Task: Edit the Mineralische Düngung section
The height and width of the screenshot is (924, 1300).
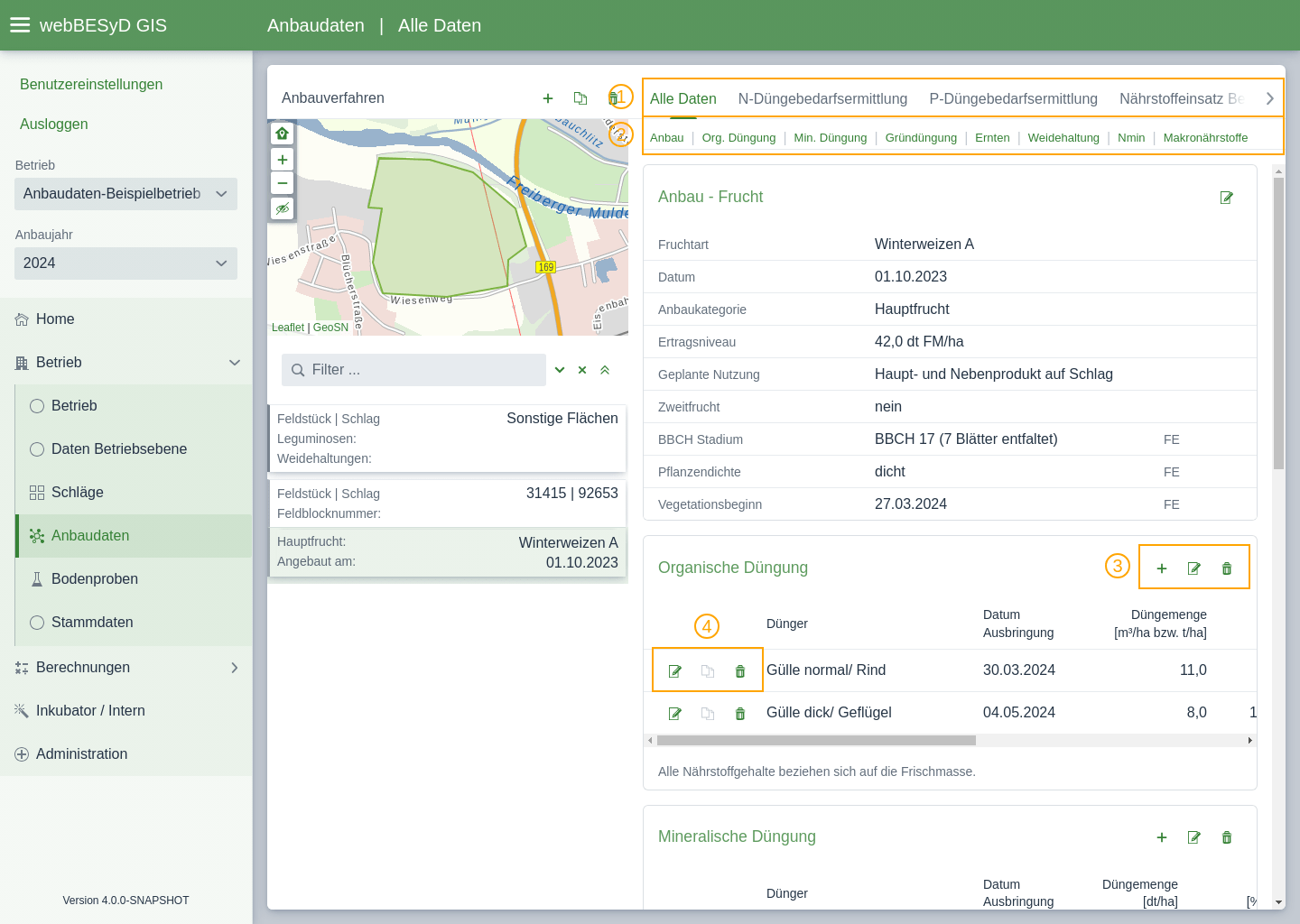Action: [x=1194, y=837]
